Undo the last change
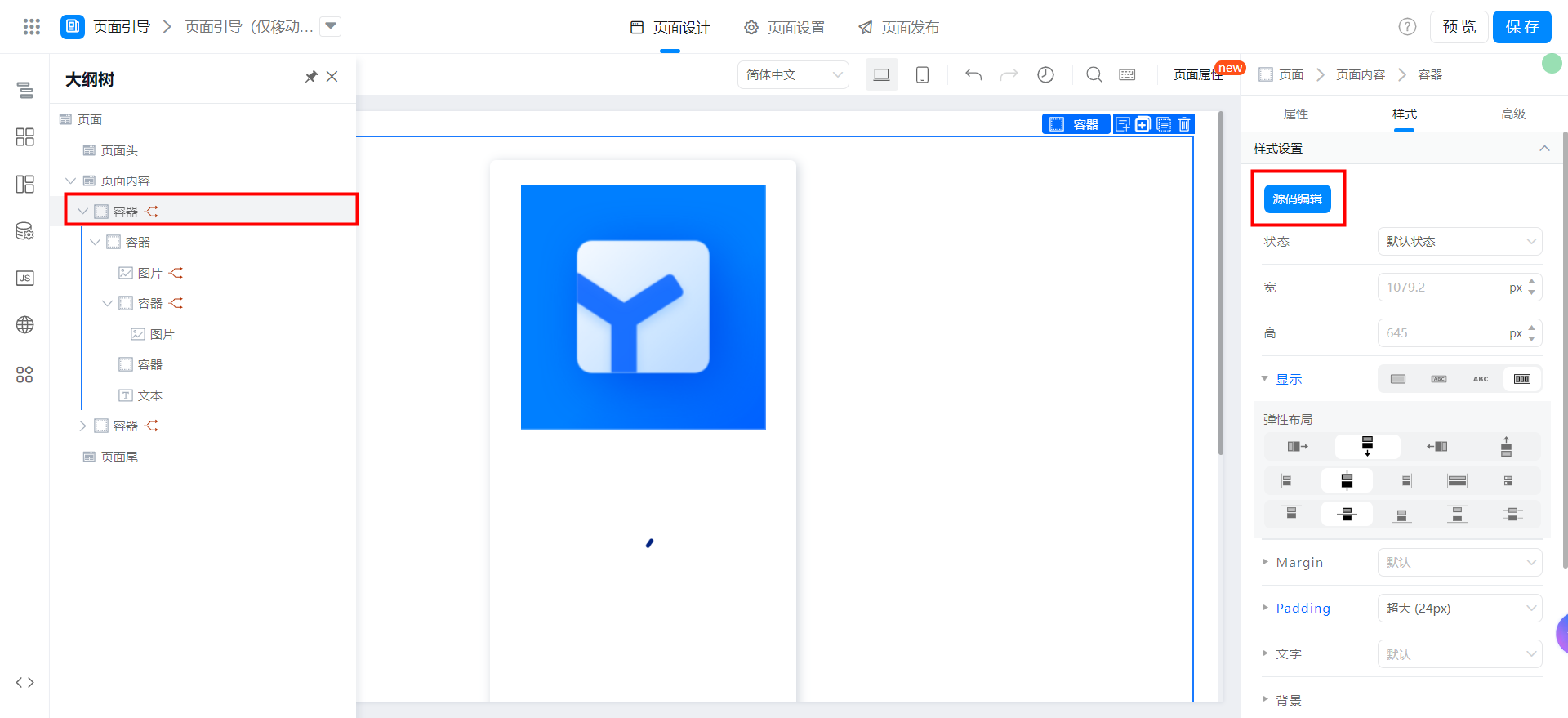Image resolution: width=1568 pixels, height=718 pixels. pos(973,74)
